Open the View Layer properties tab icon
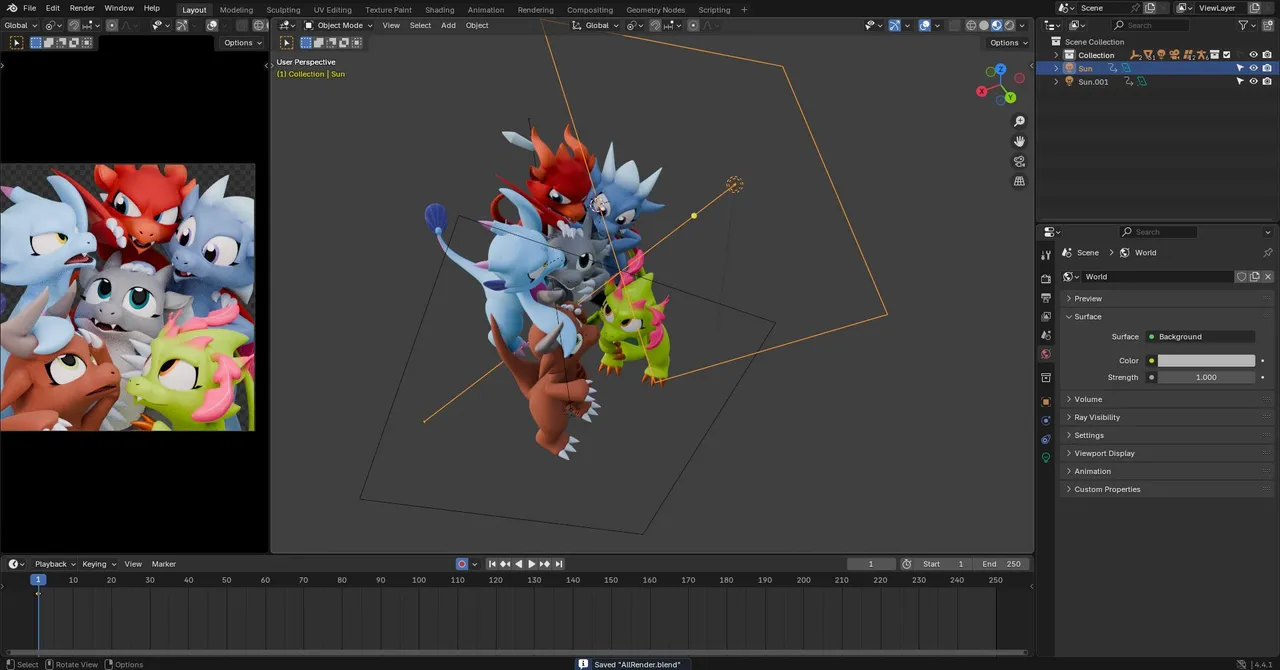 click(1046, 317)
